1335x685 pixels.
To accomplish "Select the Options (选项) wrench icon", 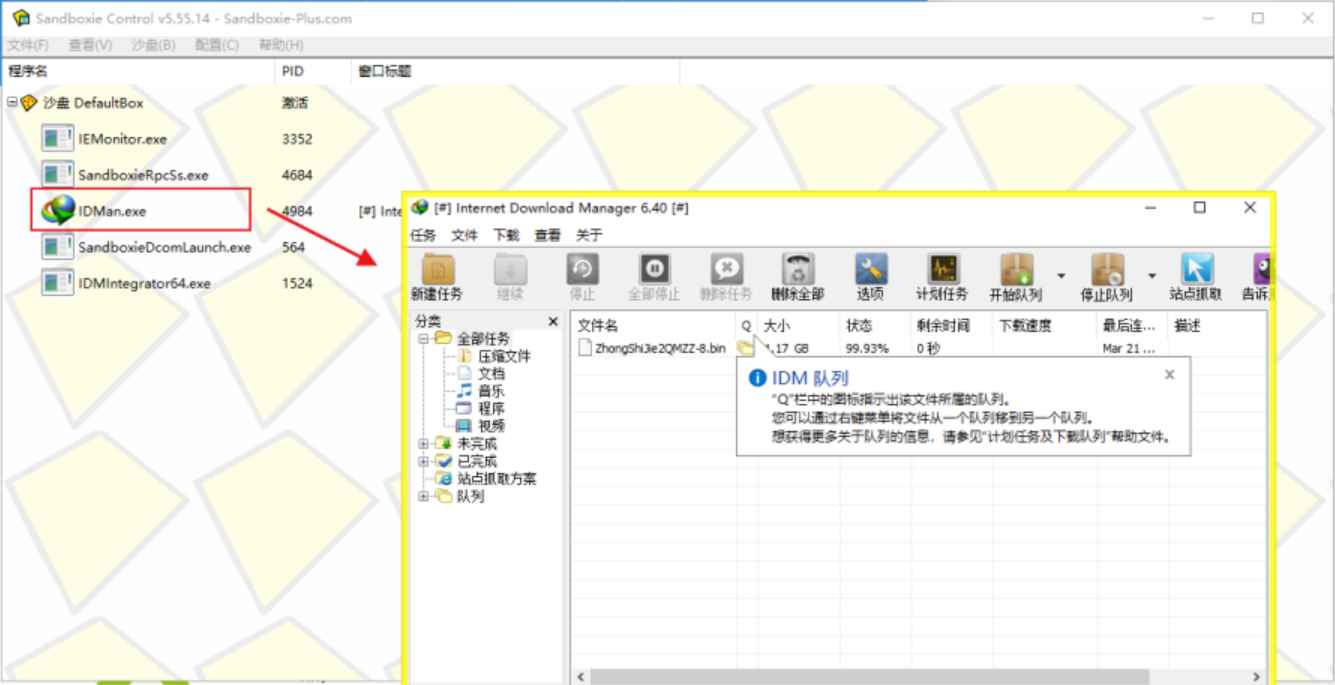I will pos(869,271).
